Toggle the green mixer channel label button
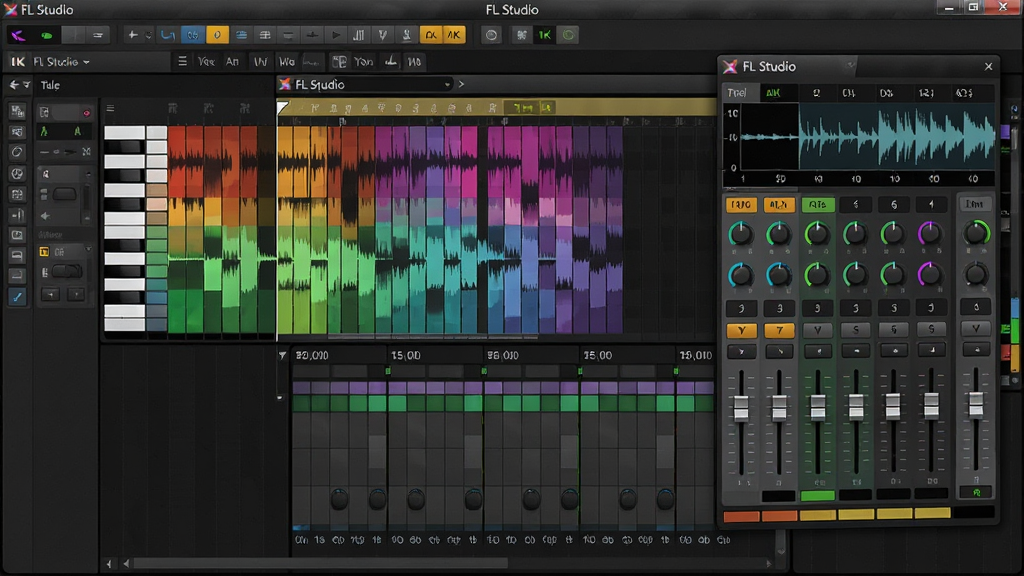The height and width of the screenshot is (576, 1024). click(x=818, y=204)
